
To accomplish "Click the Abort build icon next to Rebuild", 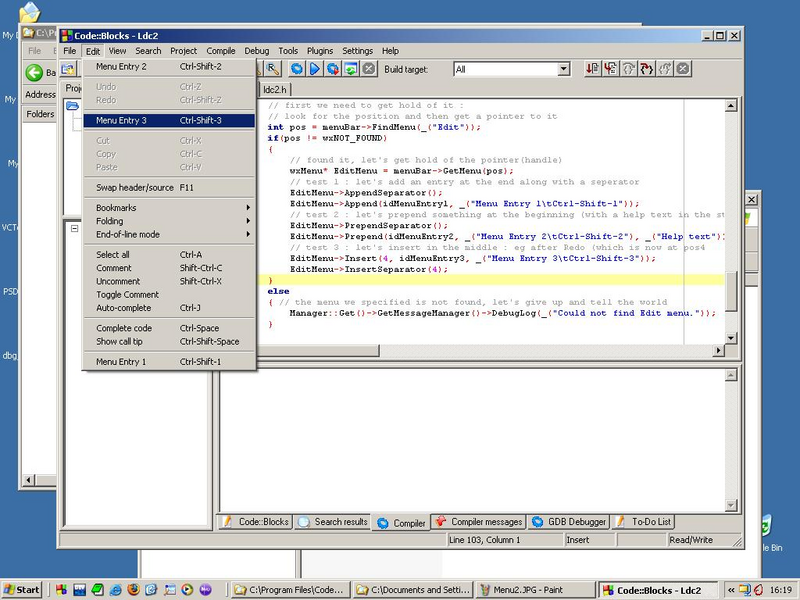I will [x=369, y=69].
